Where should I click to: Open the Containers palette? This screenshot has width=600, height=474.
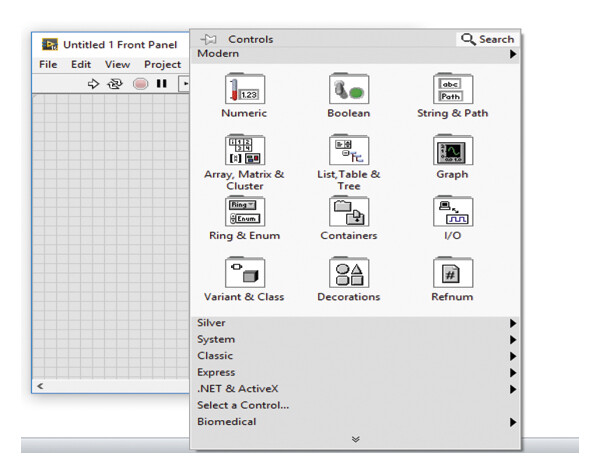349,211
